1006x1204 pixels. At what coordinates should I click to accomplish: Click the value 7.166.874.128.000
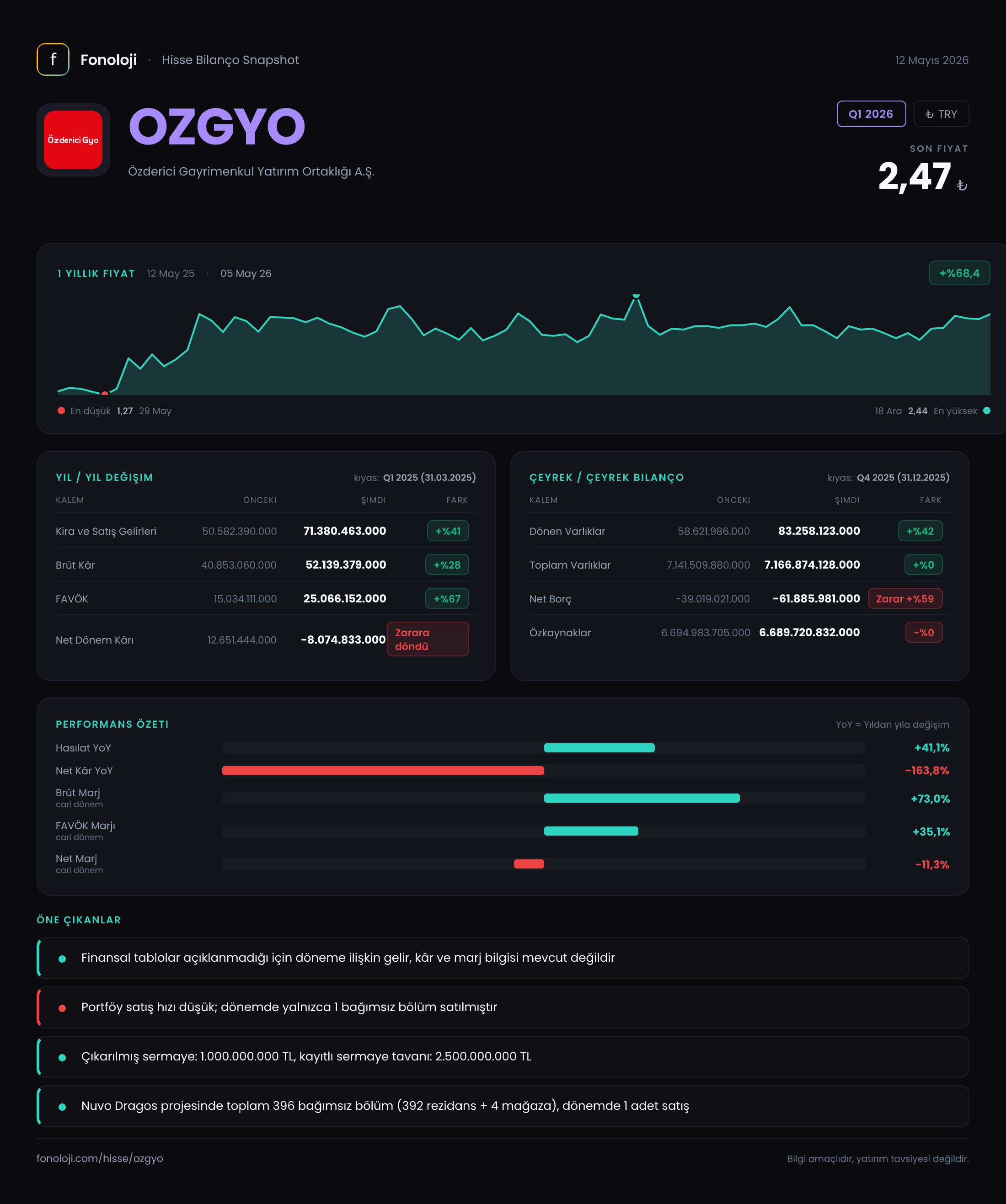click(812, 565)
